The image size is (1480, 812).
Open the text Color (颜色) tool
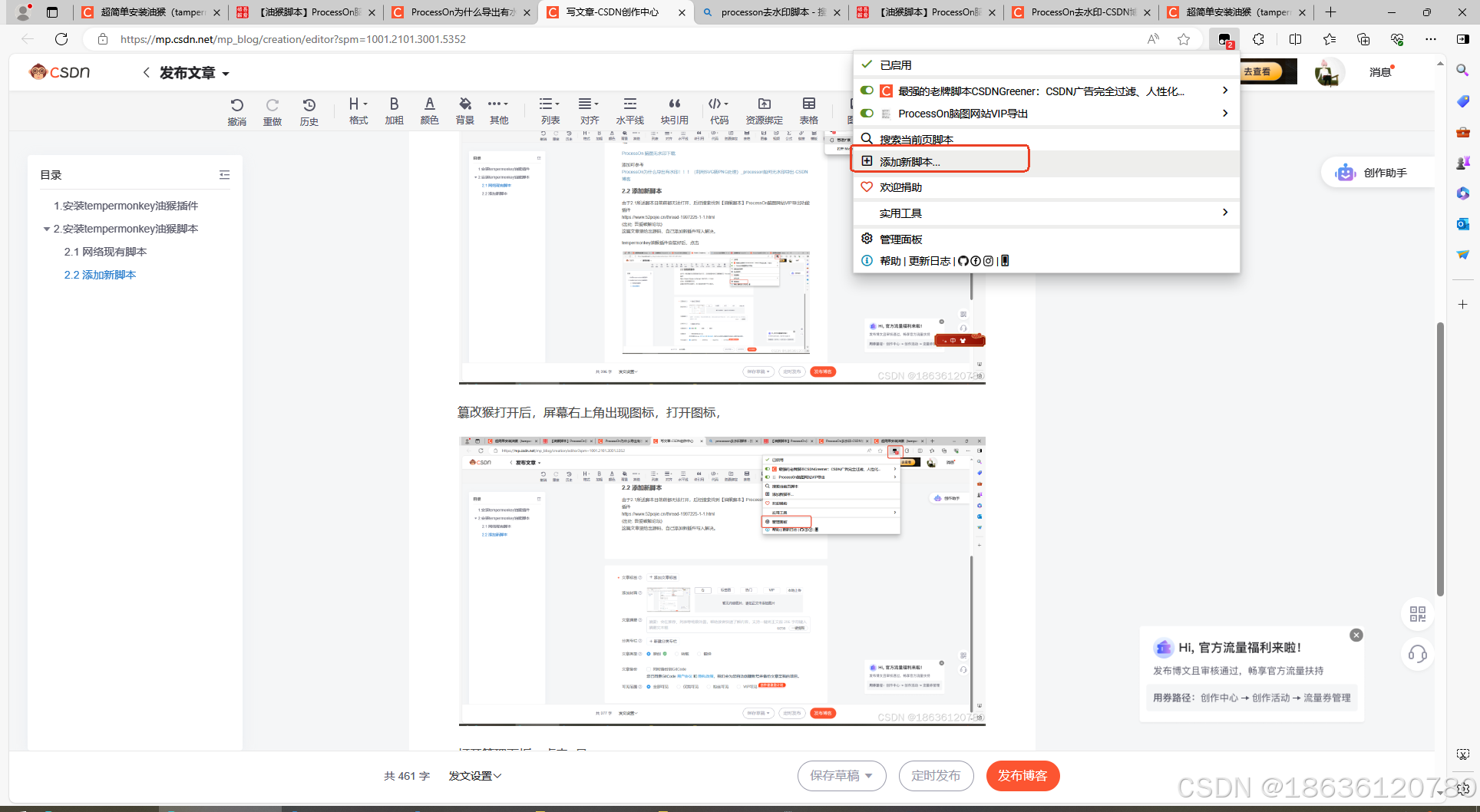coord(429,111)
